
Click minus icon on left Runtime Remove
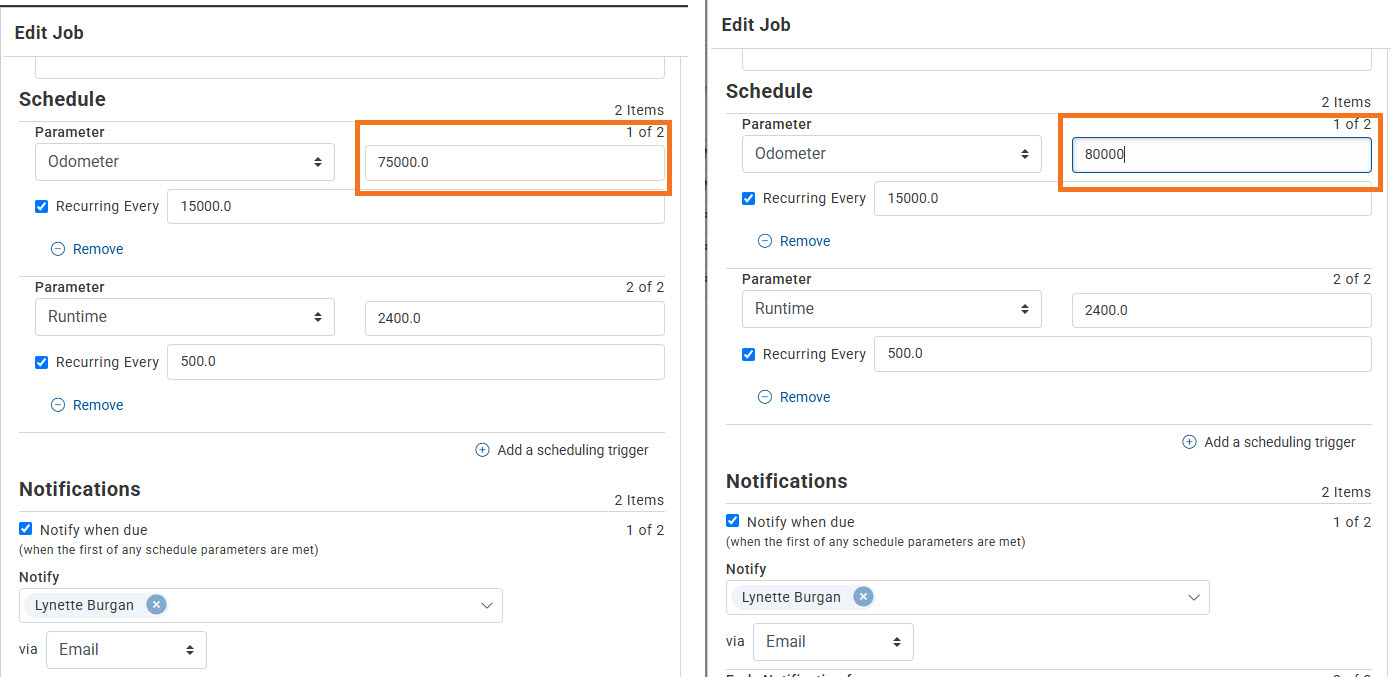pos(58,405)
